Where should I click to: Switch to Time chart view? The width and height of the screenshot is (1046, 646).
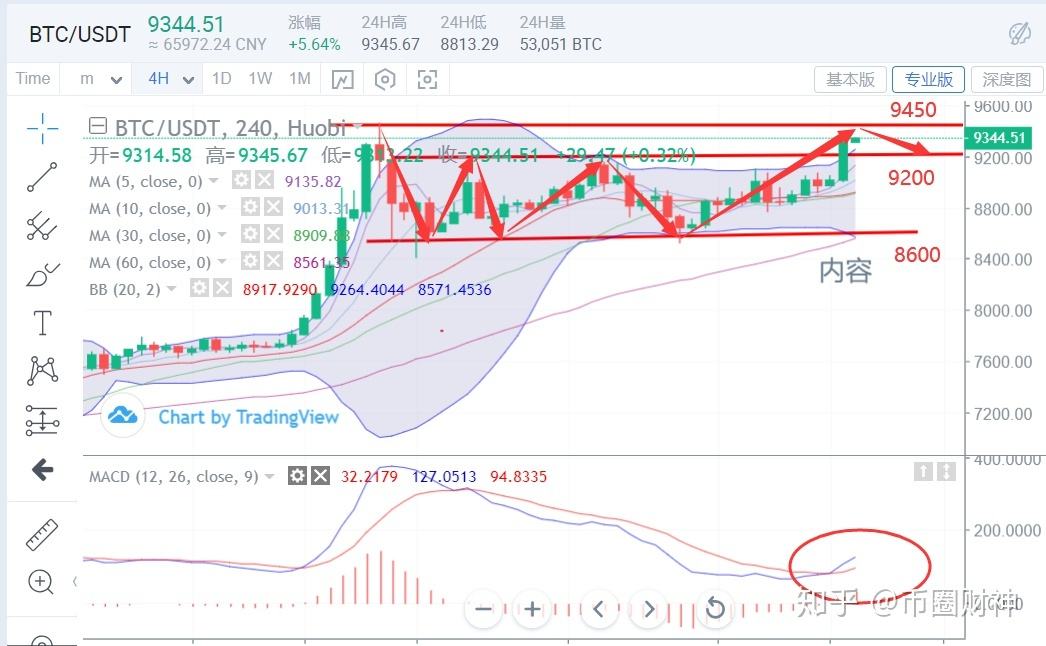click(x=33, y=79)
